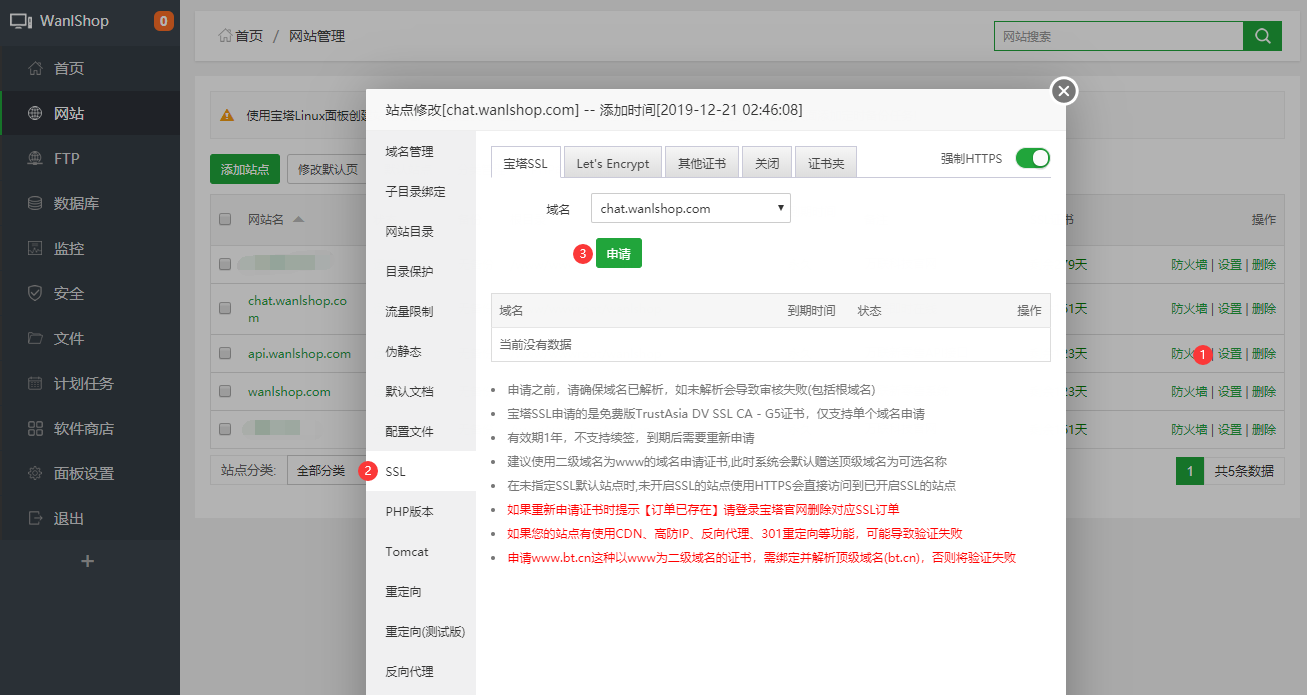Expand the 域名 domain dropdown

pos(690,208)
